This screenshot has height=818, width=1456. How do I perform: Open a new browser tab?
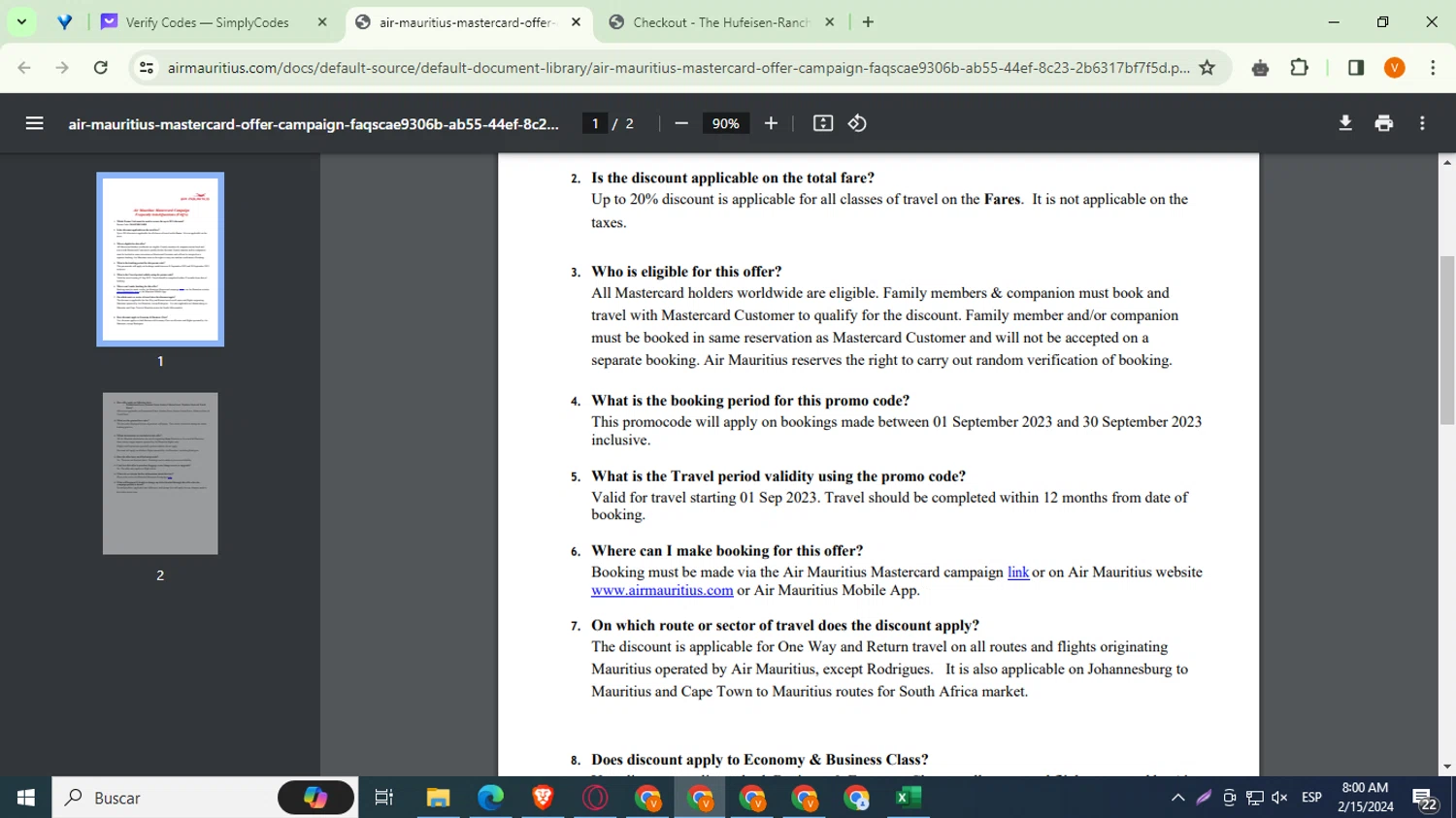pyautogui.click(x=868, y=22)
